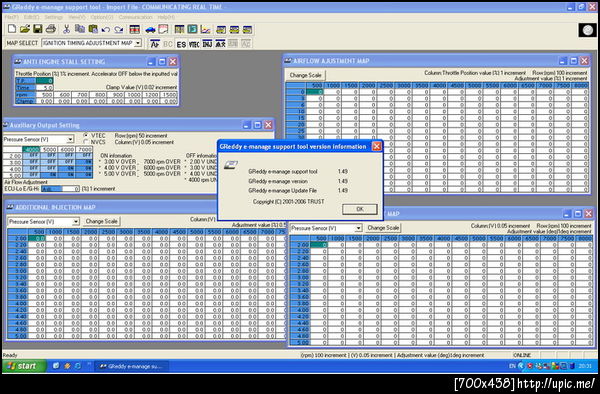
Task: Select the 7000 column header in Auxiliary Output
Action: (84, 150)
